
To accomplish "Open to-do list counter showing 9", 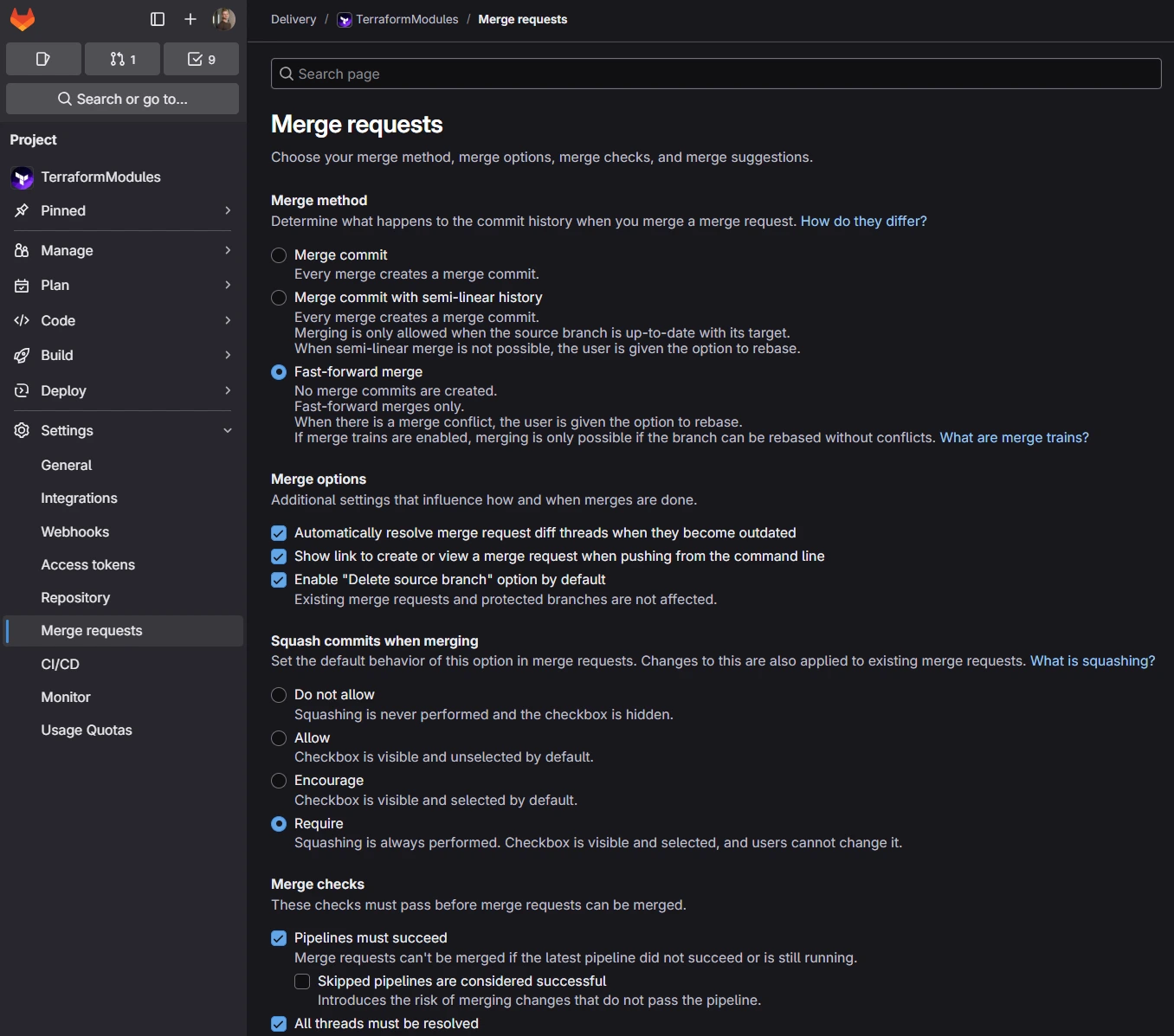I will (202, 59).
